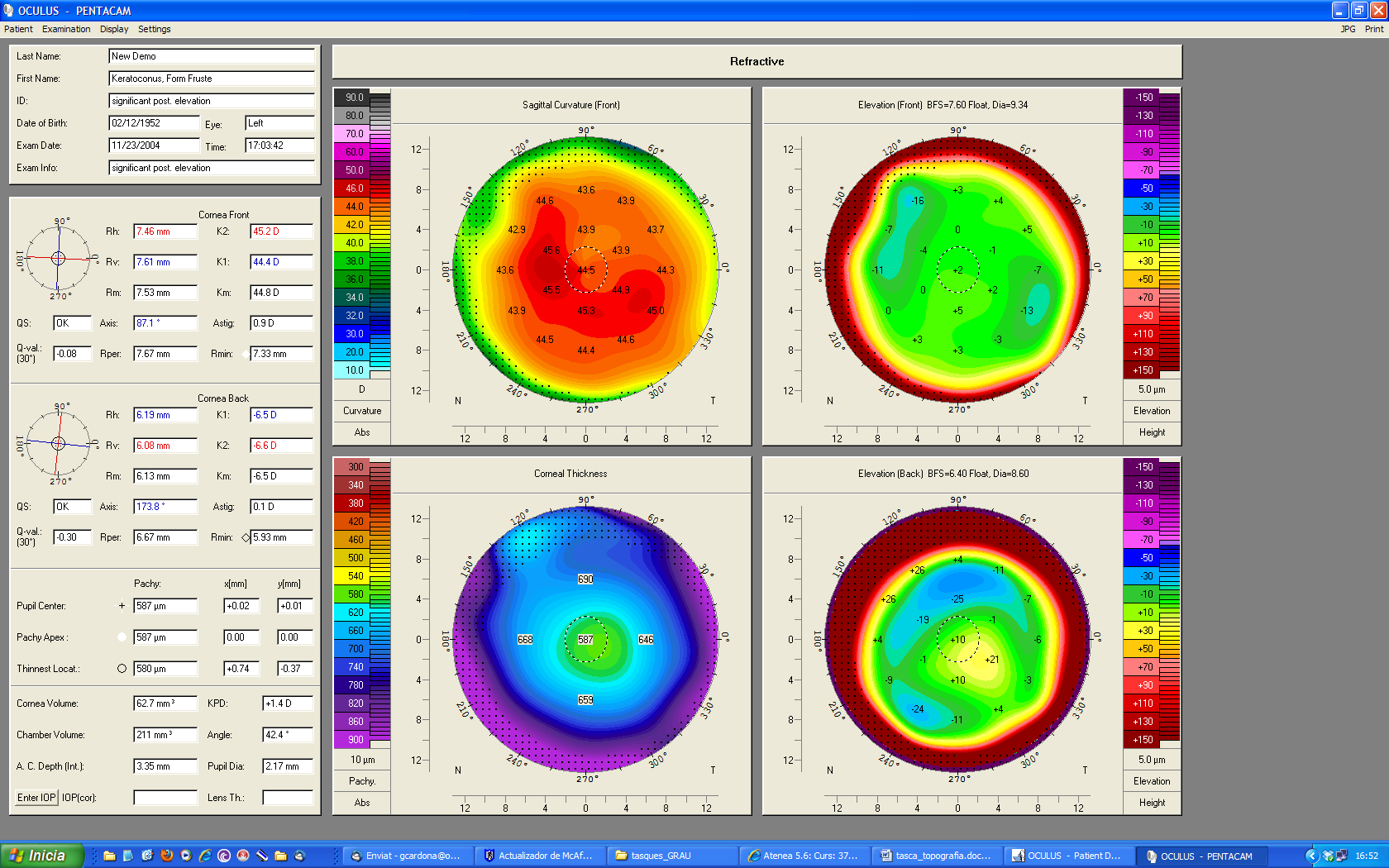Screen dimensions: 1389x868
Task: Click the Refractive title bar
Action: (x=757, y=61)
